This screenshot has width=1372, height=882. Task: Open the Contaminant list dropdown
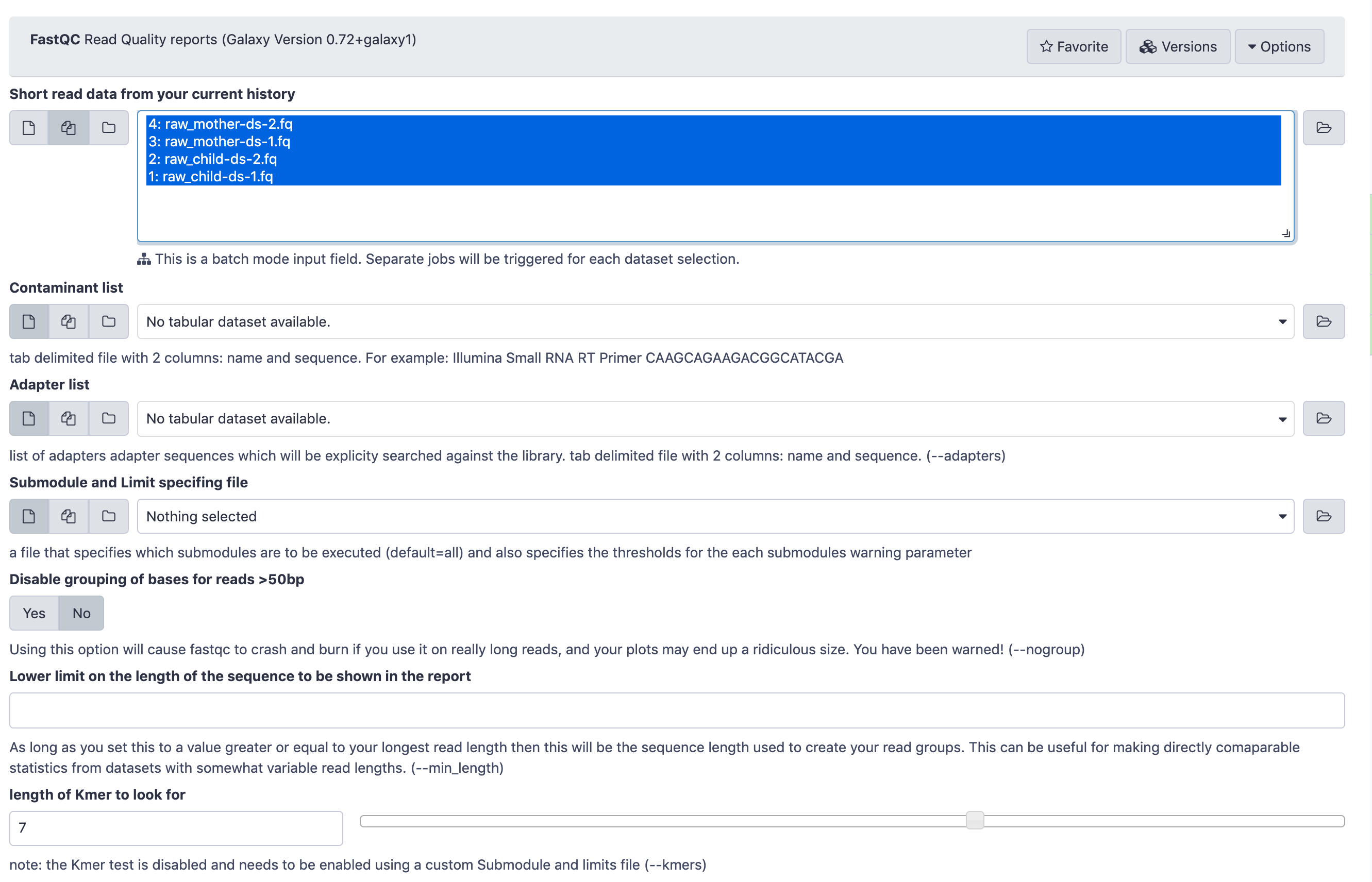click(715, 321)
